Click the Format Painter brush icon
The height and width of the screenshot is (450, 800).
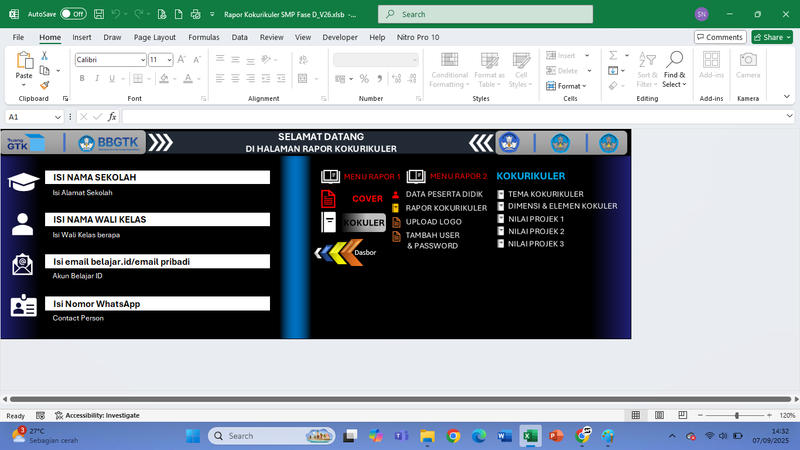(44, 86)
